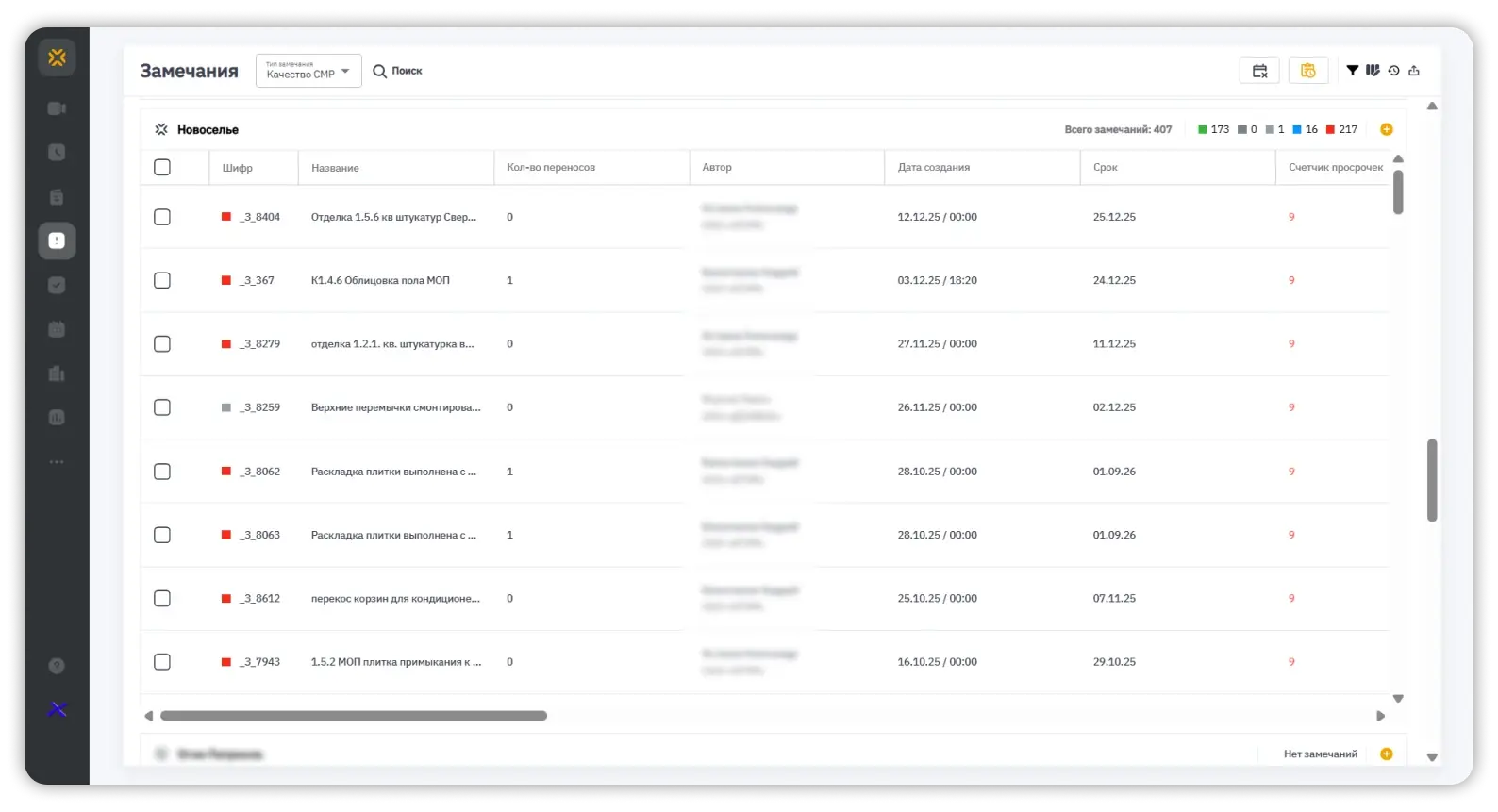Image resolution: width=1498 pixels, height=812 pixels.
Task: Tick the checkbox for row _3_8259
Action: pyautogui.click(x=162, y=407)
